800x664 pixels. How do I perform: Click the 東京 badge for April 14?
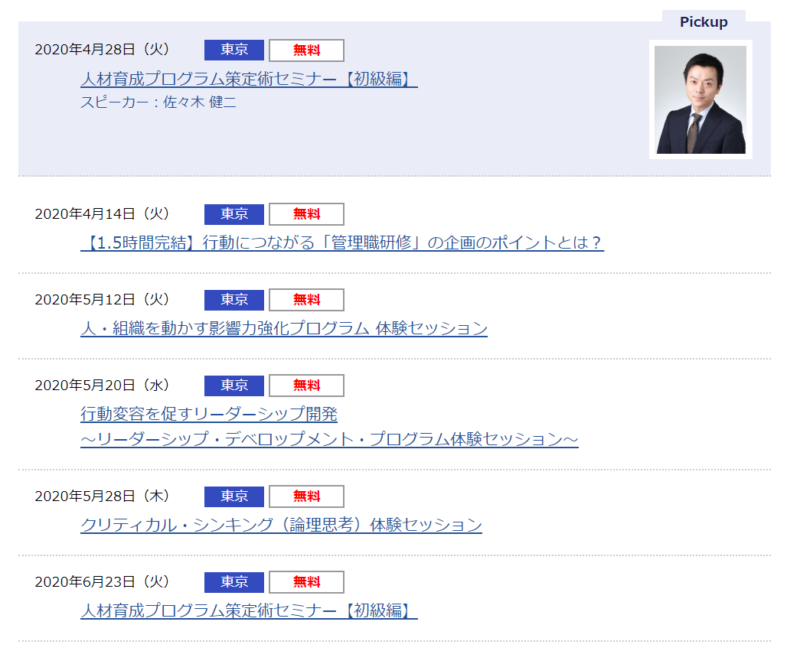click(x=234, y=214)
